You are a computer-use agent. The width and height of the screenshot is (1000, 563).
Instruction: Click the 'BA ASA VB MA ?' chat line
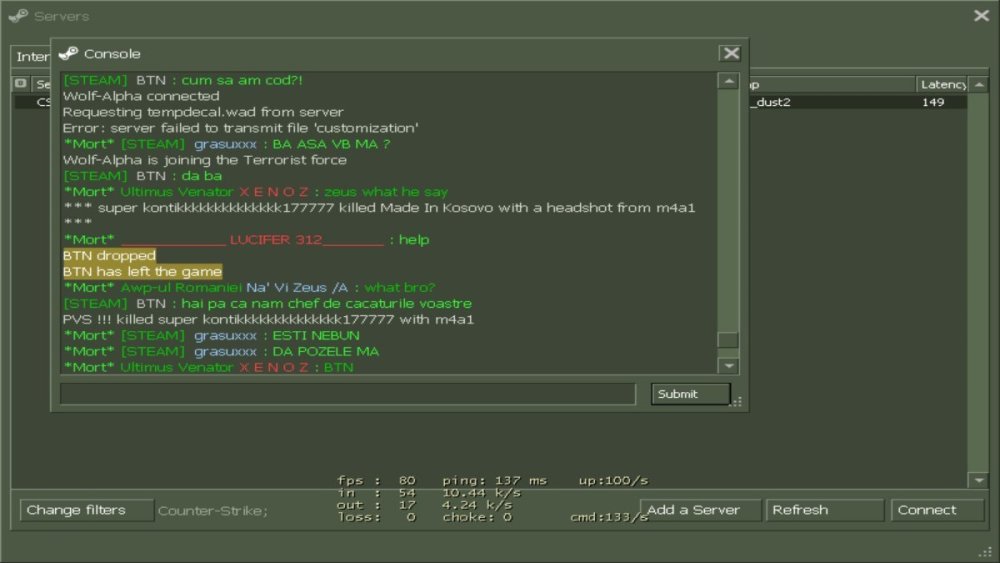coord(226,144)
